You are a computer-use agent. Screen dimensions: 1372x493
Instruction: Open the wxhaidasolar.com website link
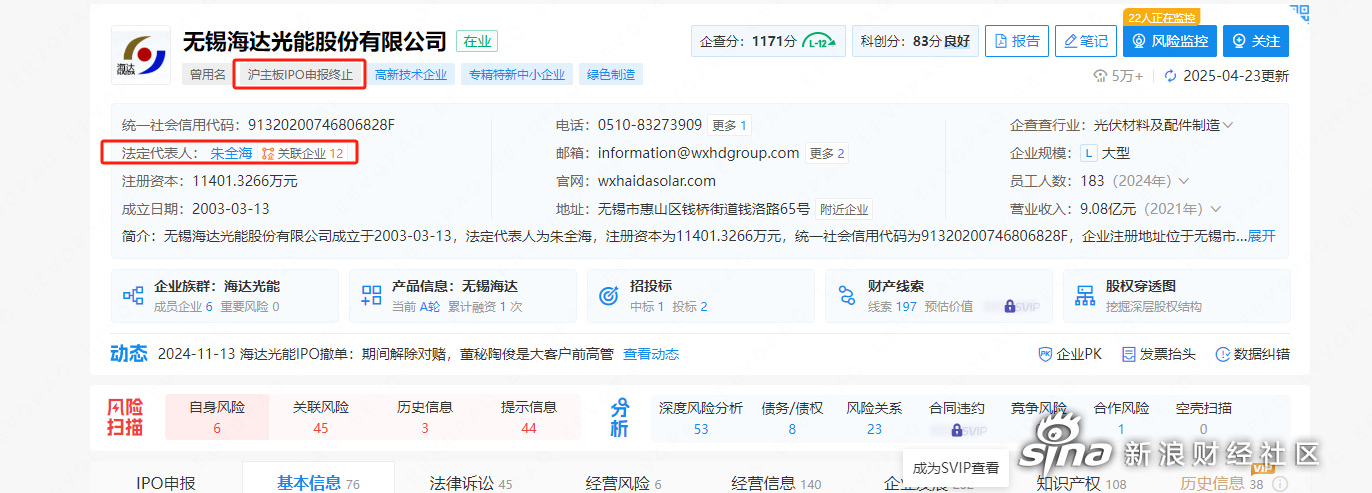657,181
